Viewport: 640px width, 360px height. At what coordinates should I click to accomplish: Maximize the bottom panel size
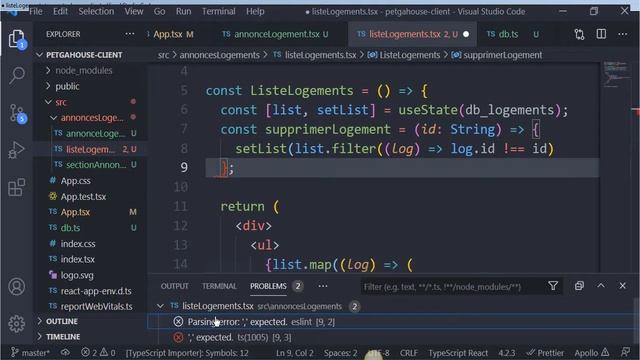601,286
